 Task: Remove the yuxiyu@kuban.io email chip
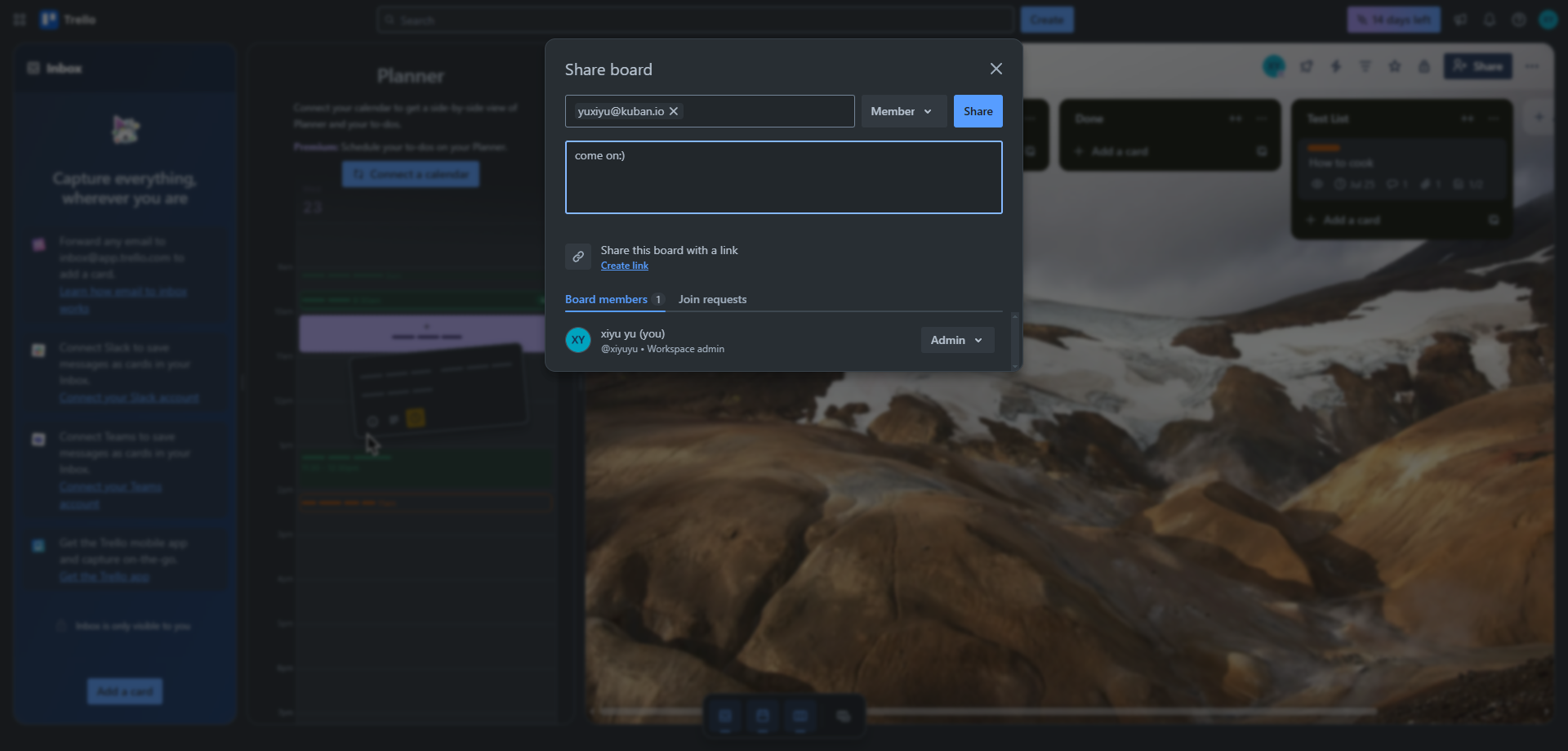pyautogui.click(x=674, y=111)
